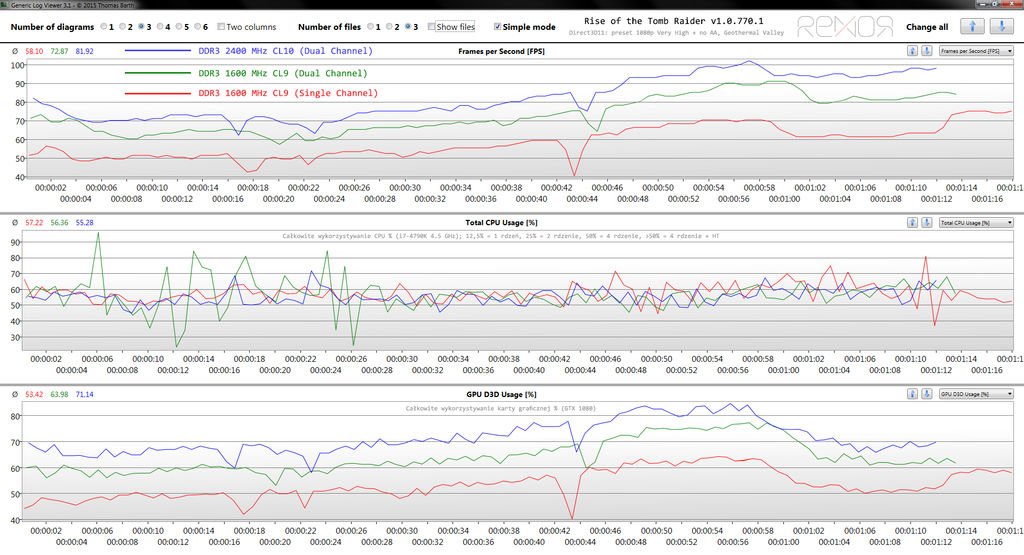Click the GPU usage note about GTX 1080
Viewport: 1024px width, 555px height.
click(500, 408)
